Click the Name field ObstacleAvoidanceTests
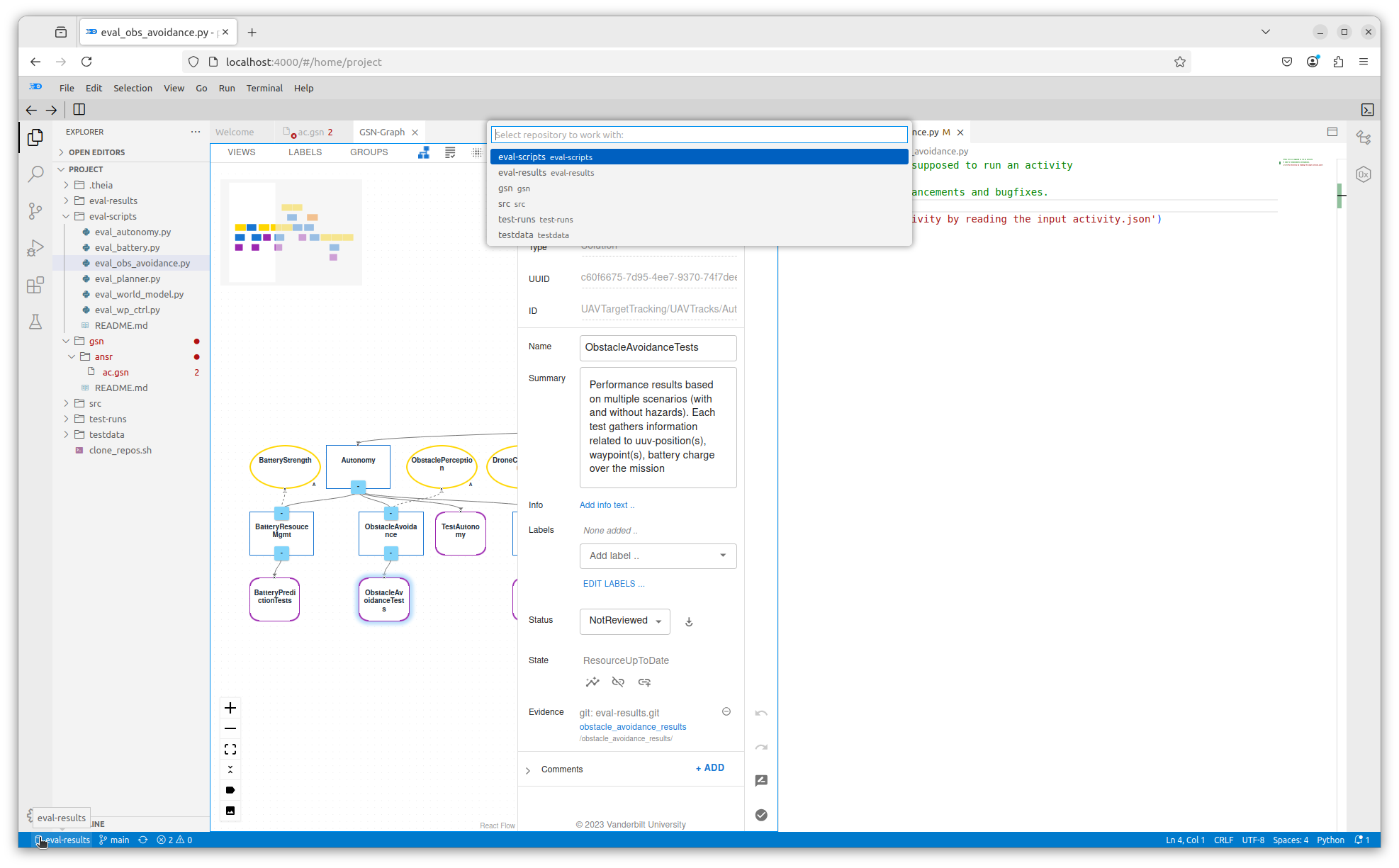The height and width of the screenshot is (868, 1399). 658,347
